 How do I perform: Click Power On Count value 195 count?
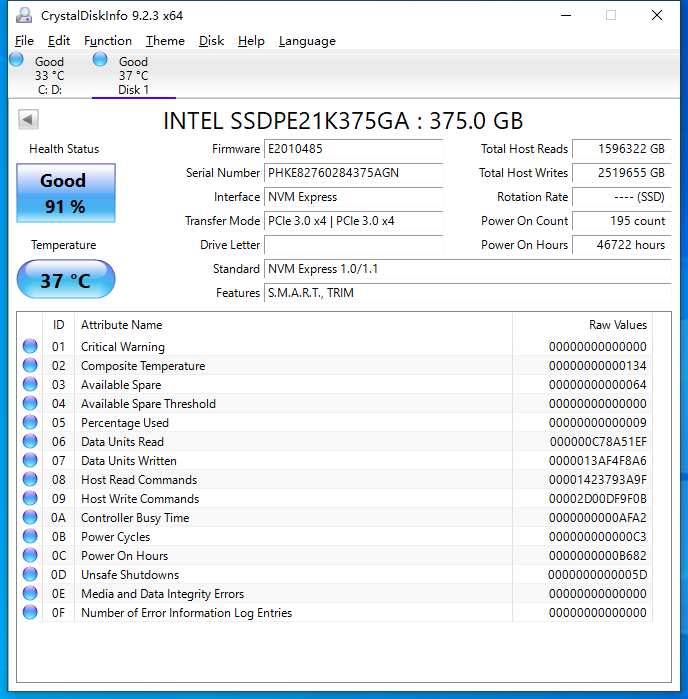click(622, 221)
